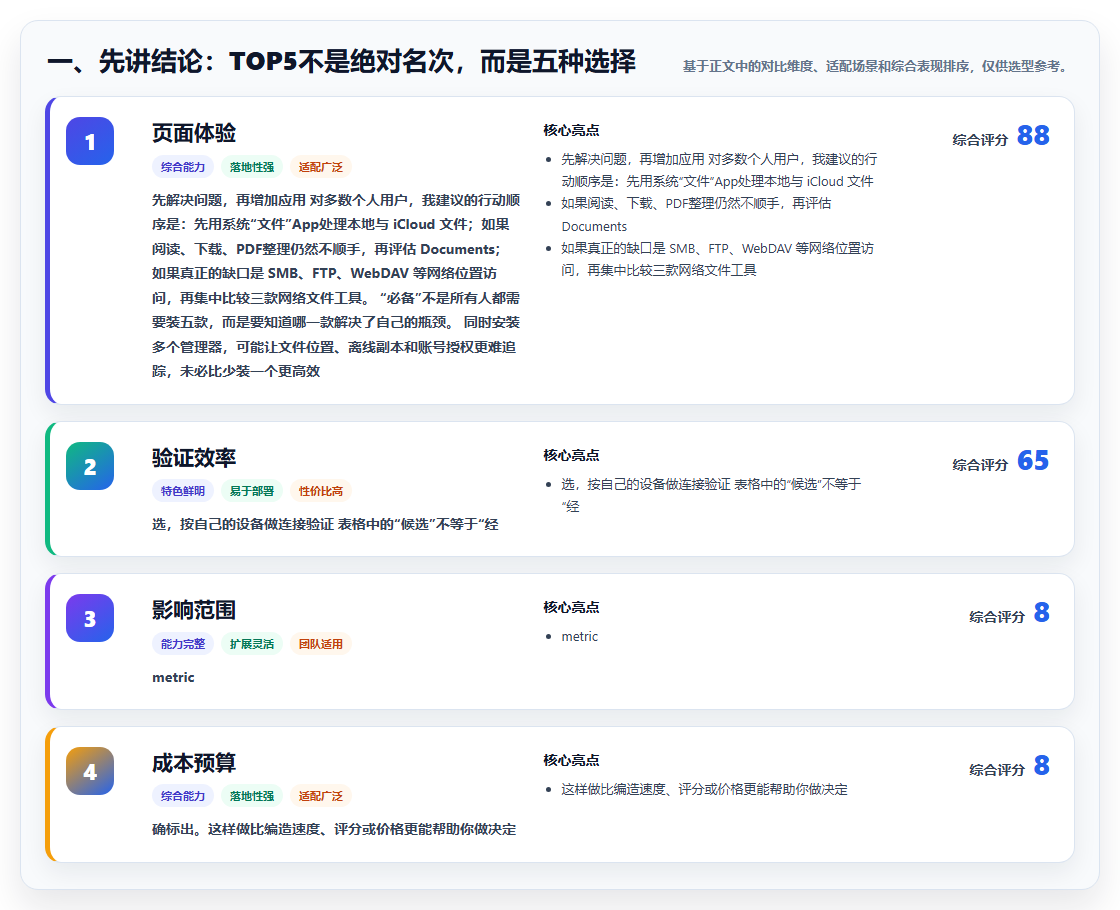
Task: Click the 易于部署 tag
Action: (x=251, y=491)
